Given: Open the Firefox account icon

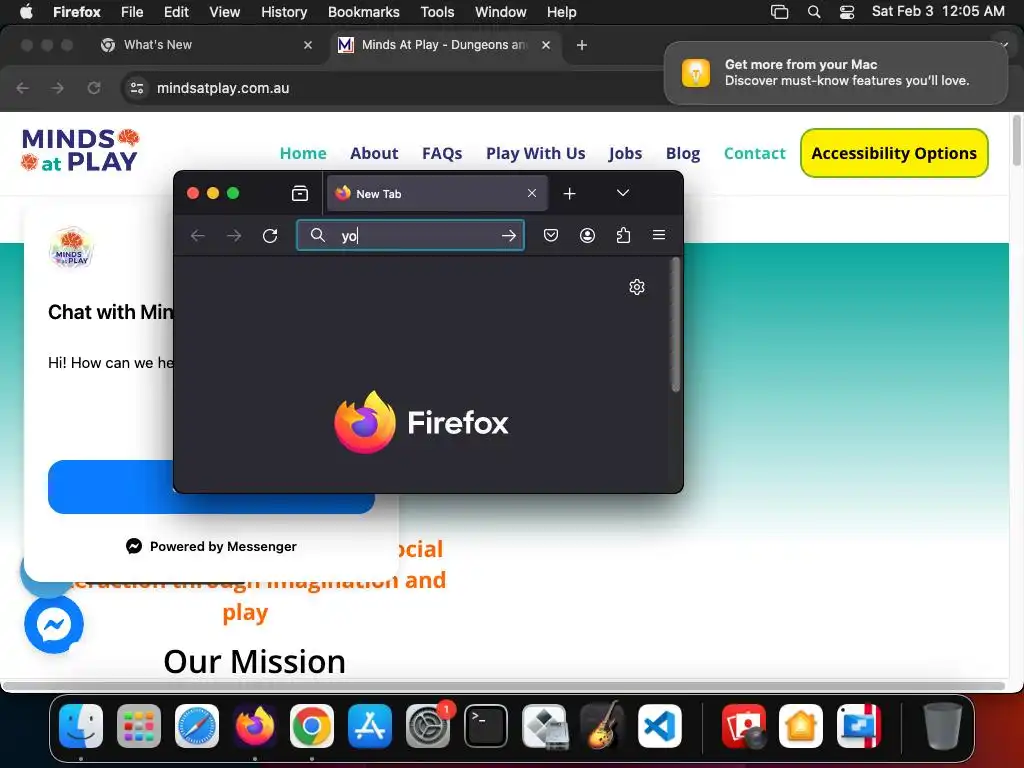Looking at the screenshot, I should tap(587, 235).
